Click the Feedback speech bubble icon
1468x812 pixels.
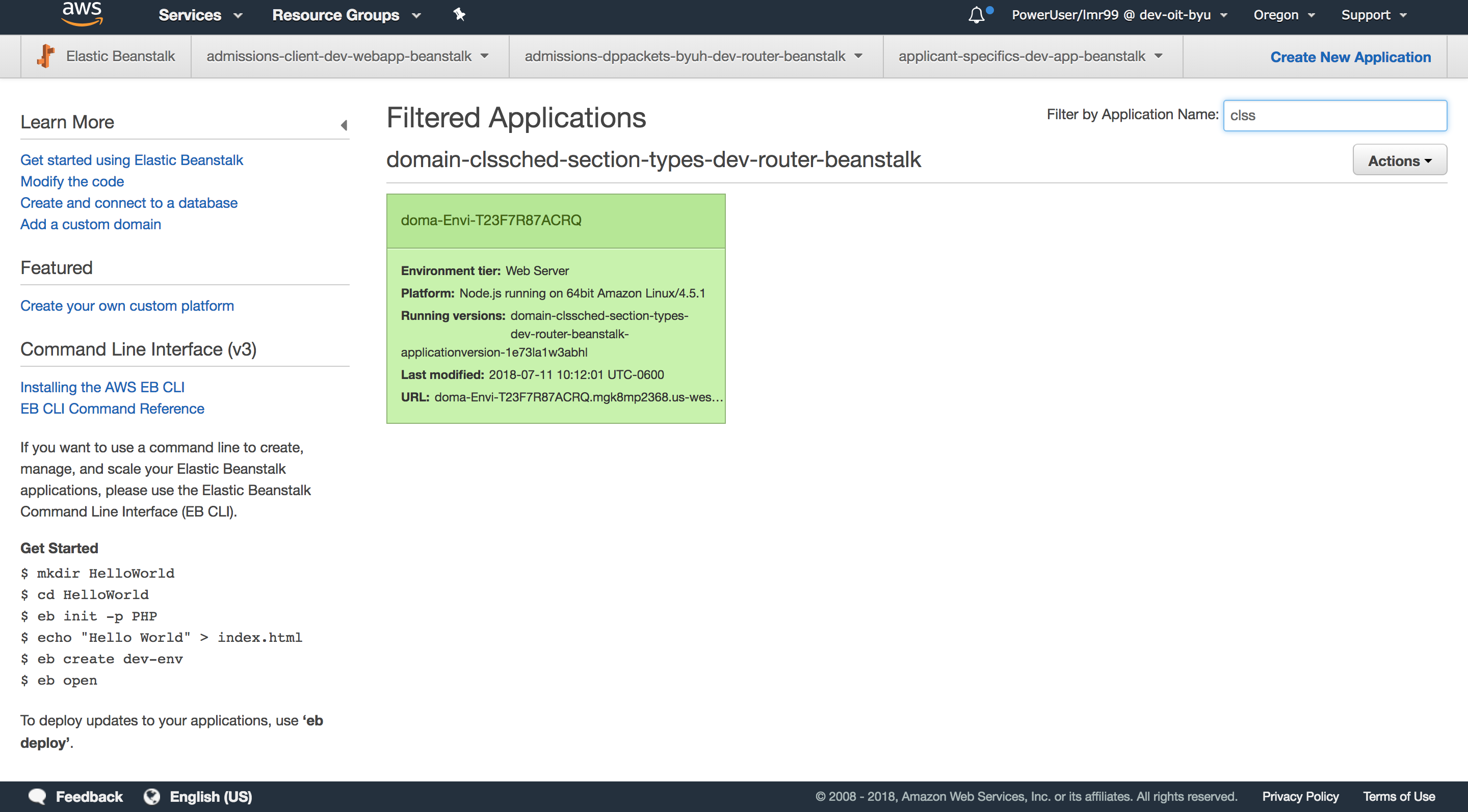[37, 796]
